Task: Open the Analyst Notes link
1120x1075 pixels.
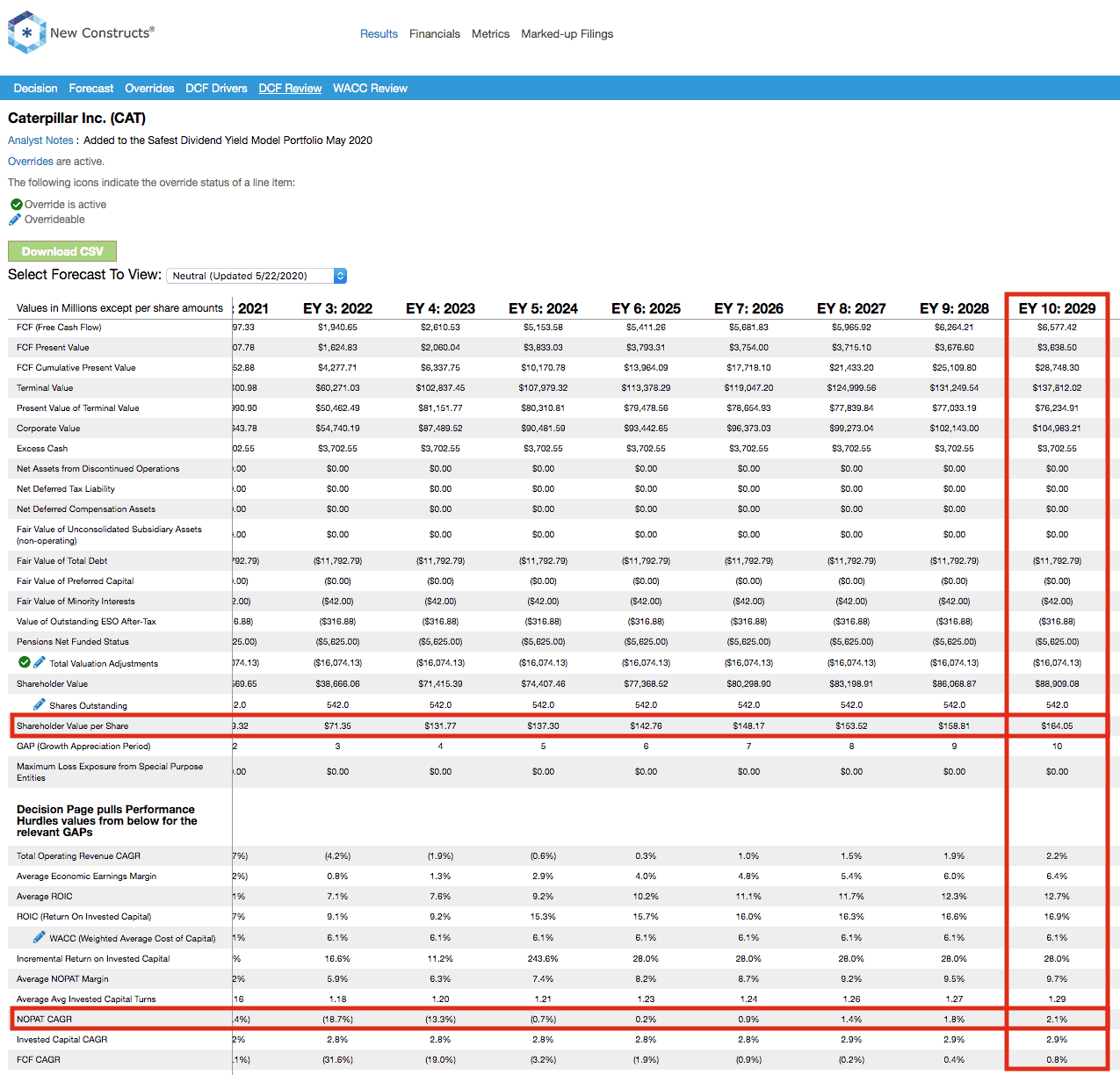Action: (40, 141)
